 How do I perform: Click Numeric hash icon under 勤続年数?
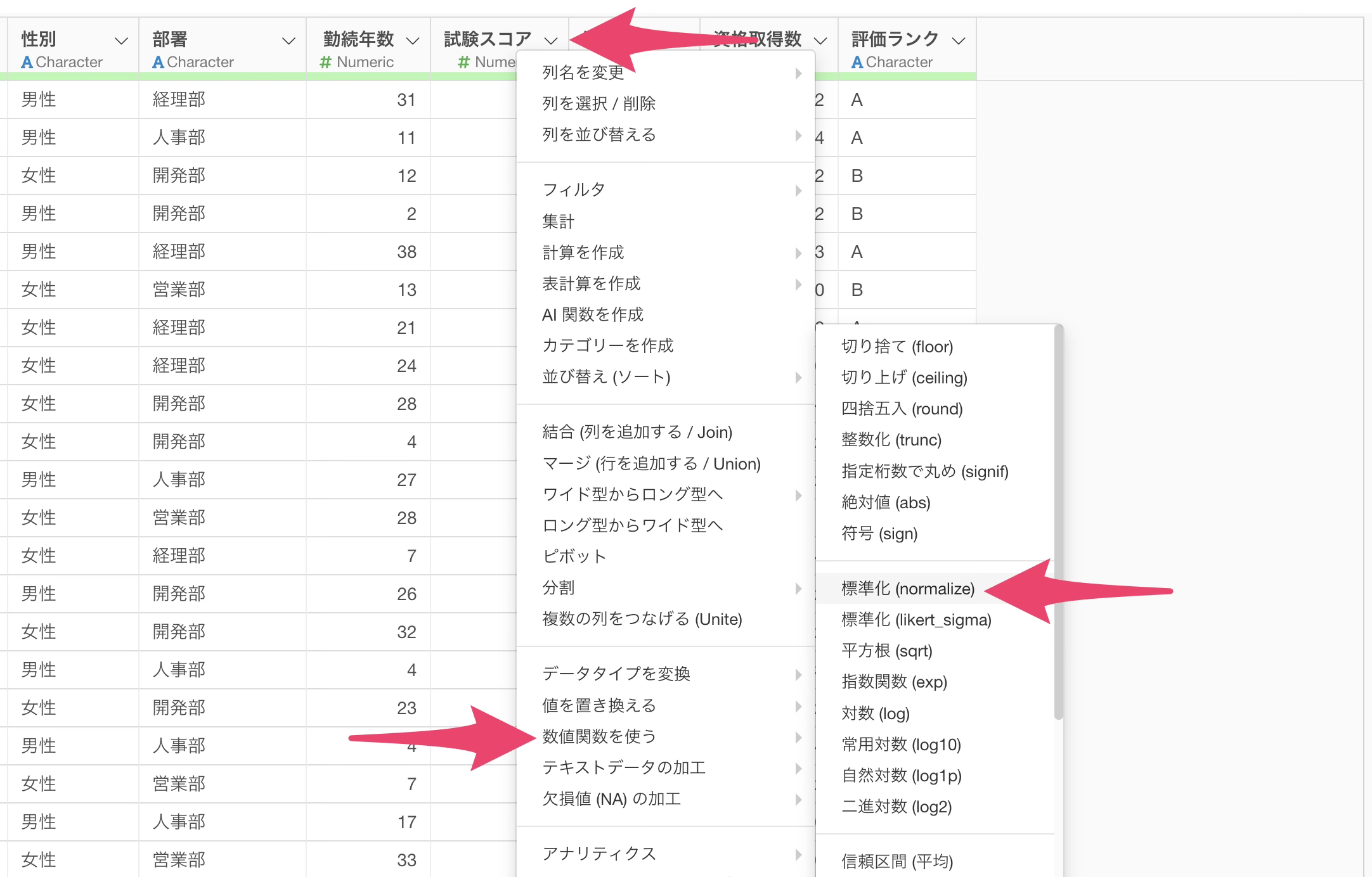tap(325, 62)
